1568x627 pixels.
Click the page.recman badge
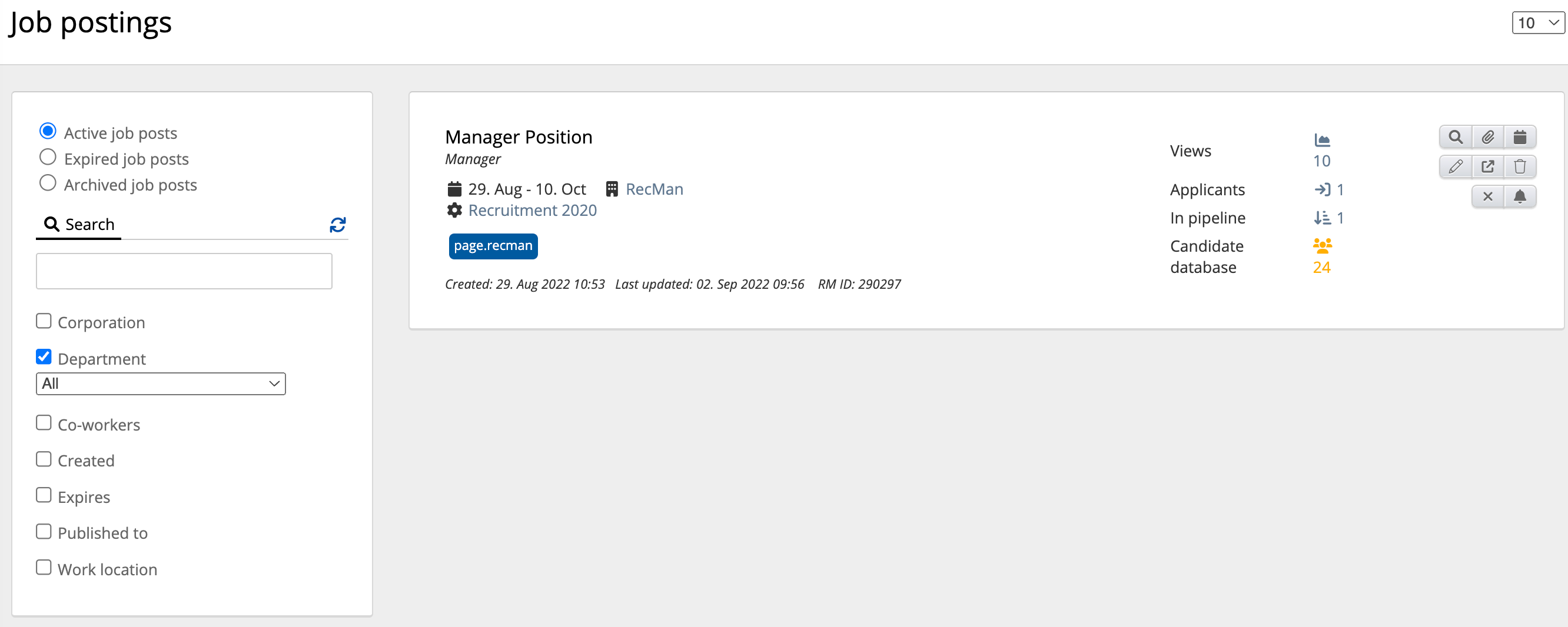493,246
